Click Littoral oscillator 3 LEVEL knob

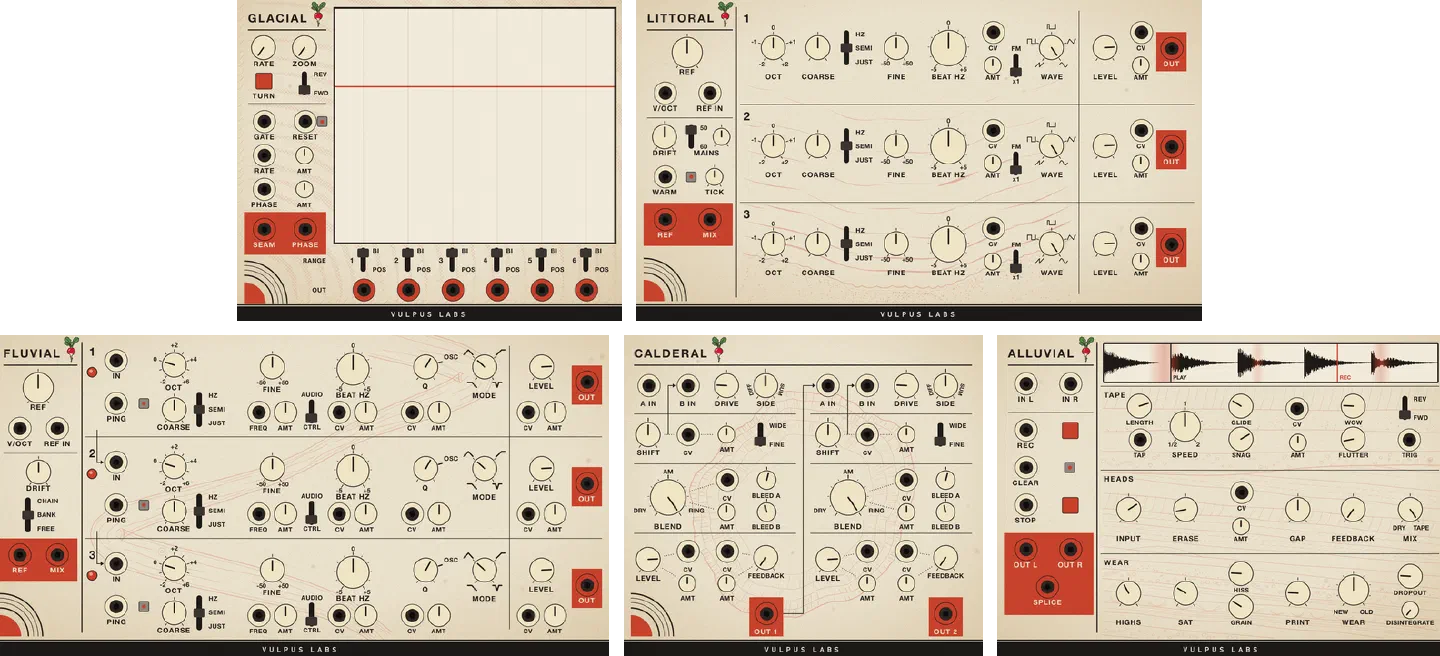click(x=1105, y=243)
